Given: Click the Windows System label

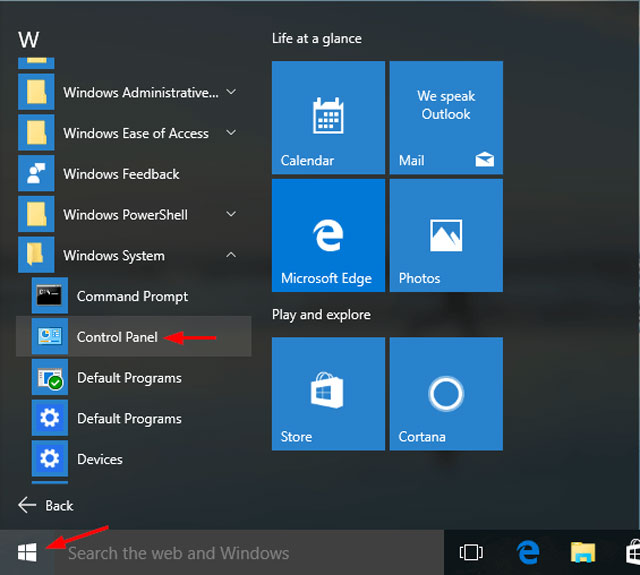Looking at the screenshot, I should (114, 256).
